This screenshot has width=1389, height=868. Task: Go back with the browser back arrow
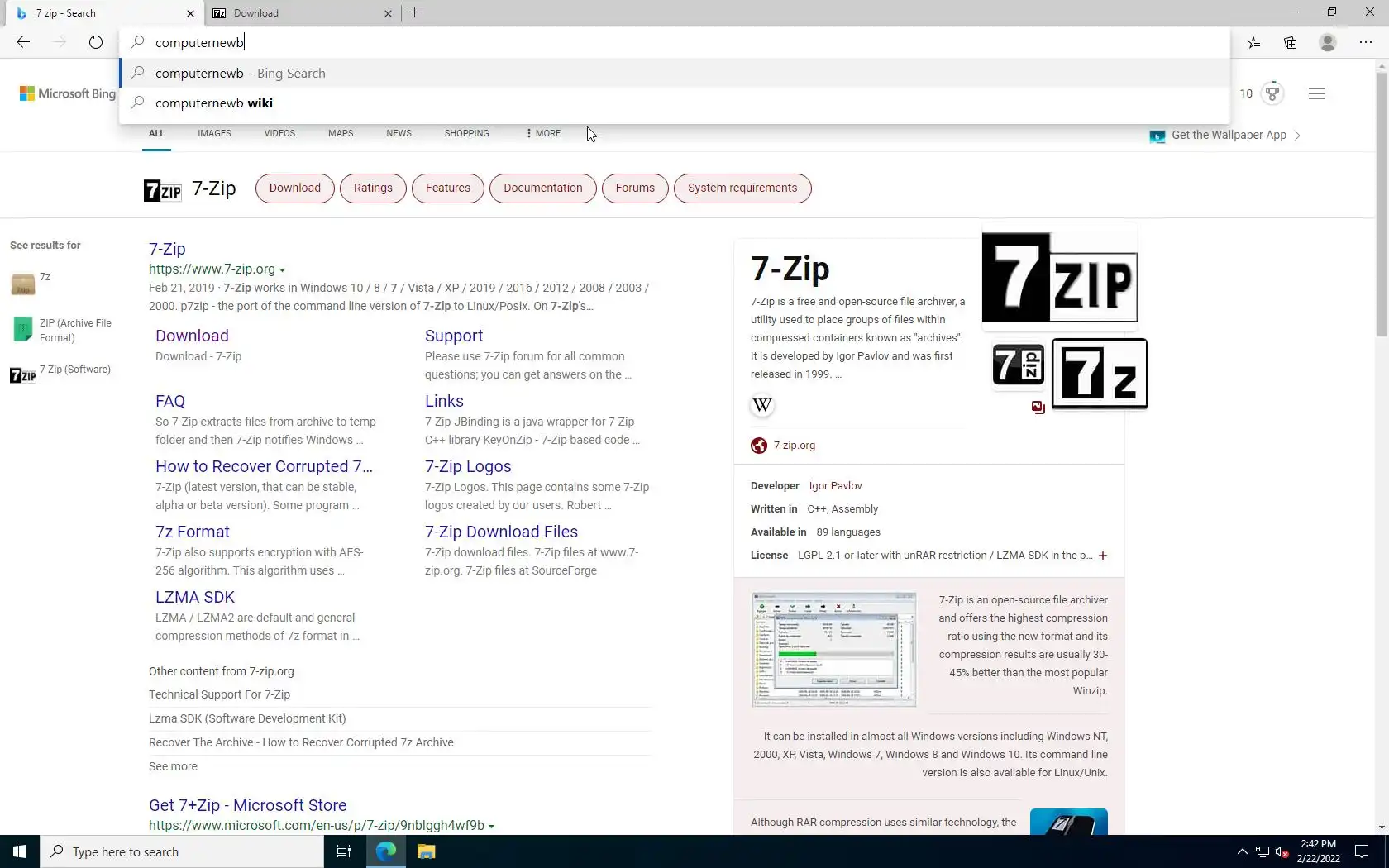tap(23, 42)
